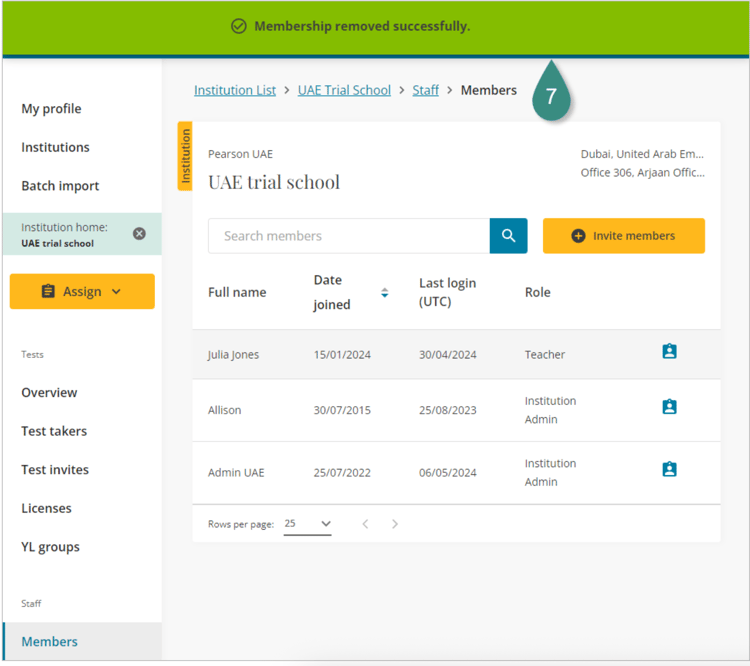
Task: Click the Search members input field
Action: (x=348, y=236)
